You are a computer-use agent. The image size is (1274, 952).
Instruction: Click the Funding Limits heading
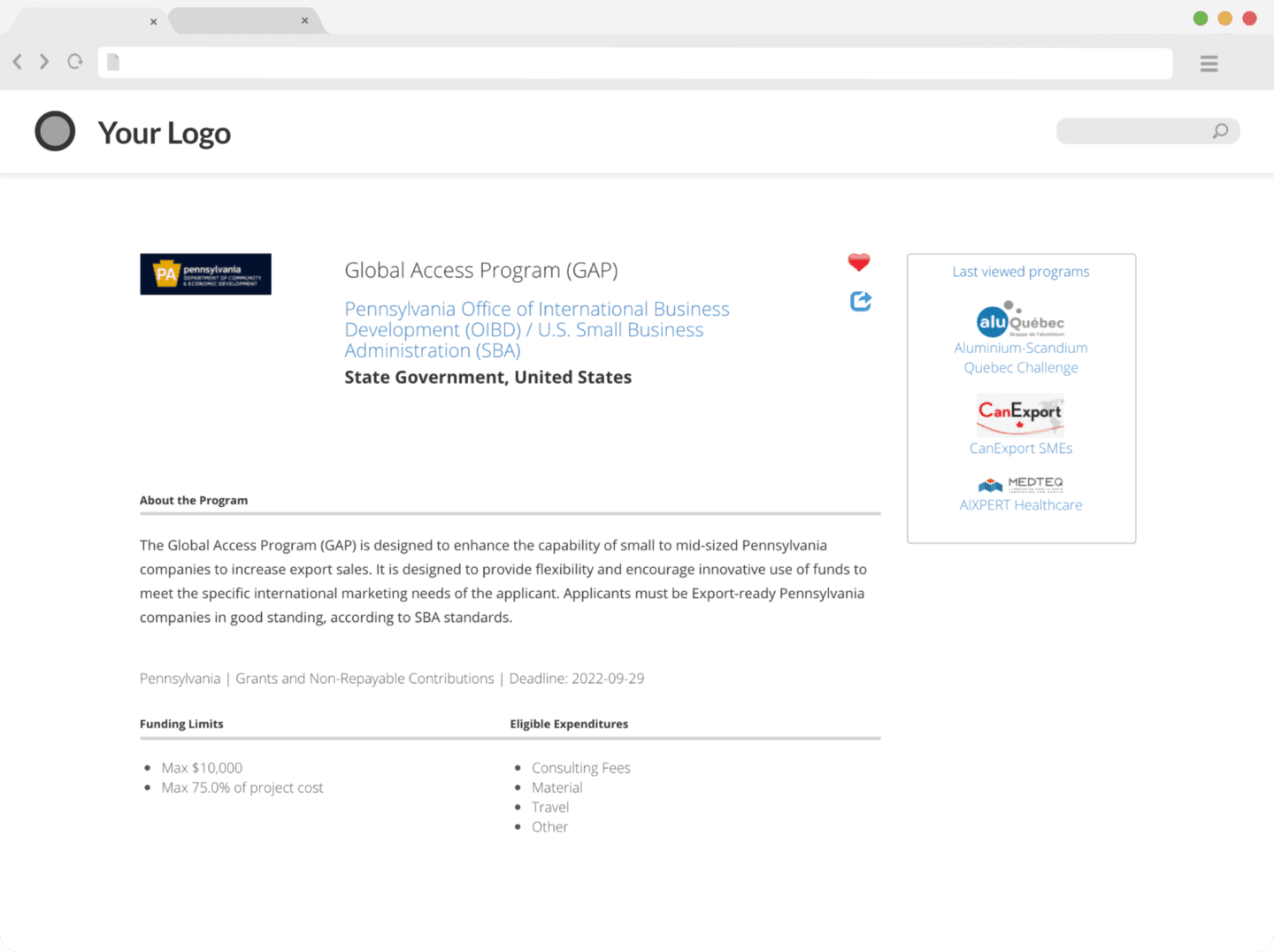pos(181,724)
